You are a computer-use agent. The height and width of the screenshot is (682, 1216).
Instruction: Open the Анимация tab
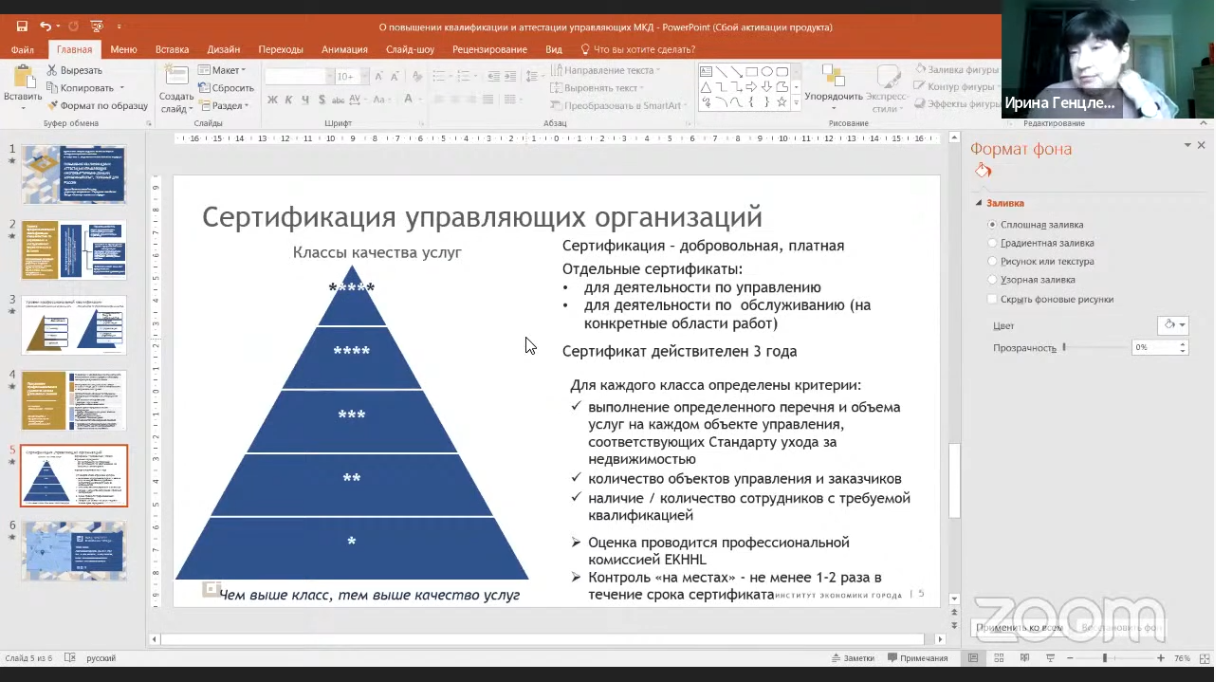point(345,49)
